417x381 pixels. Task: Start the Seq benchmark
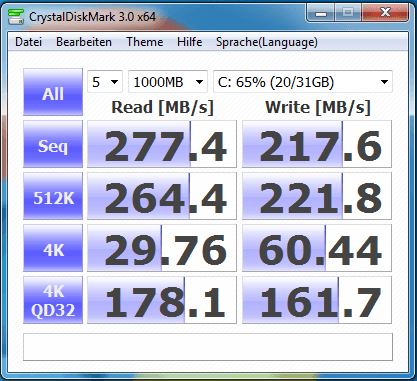pos(53,144)
